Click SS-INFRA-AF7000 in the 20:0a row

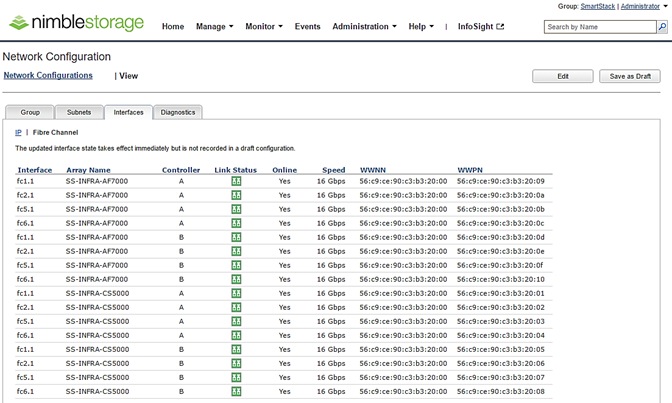pyautogui.click(x=97, y=195)
